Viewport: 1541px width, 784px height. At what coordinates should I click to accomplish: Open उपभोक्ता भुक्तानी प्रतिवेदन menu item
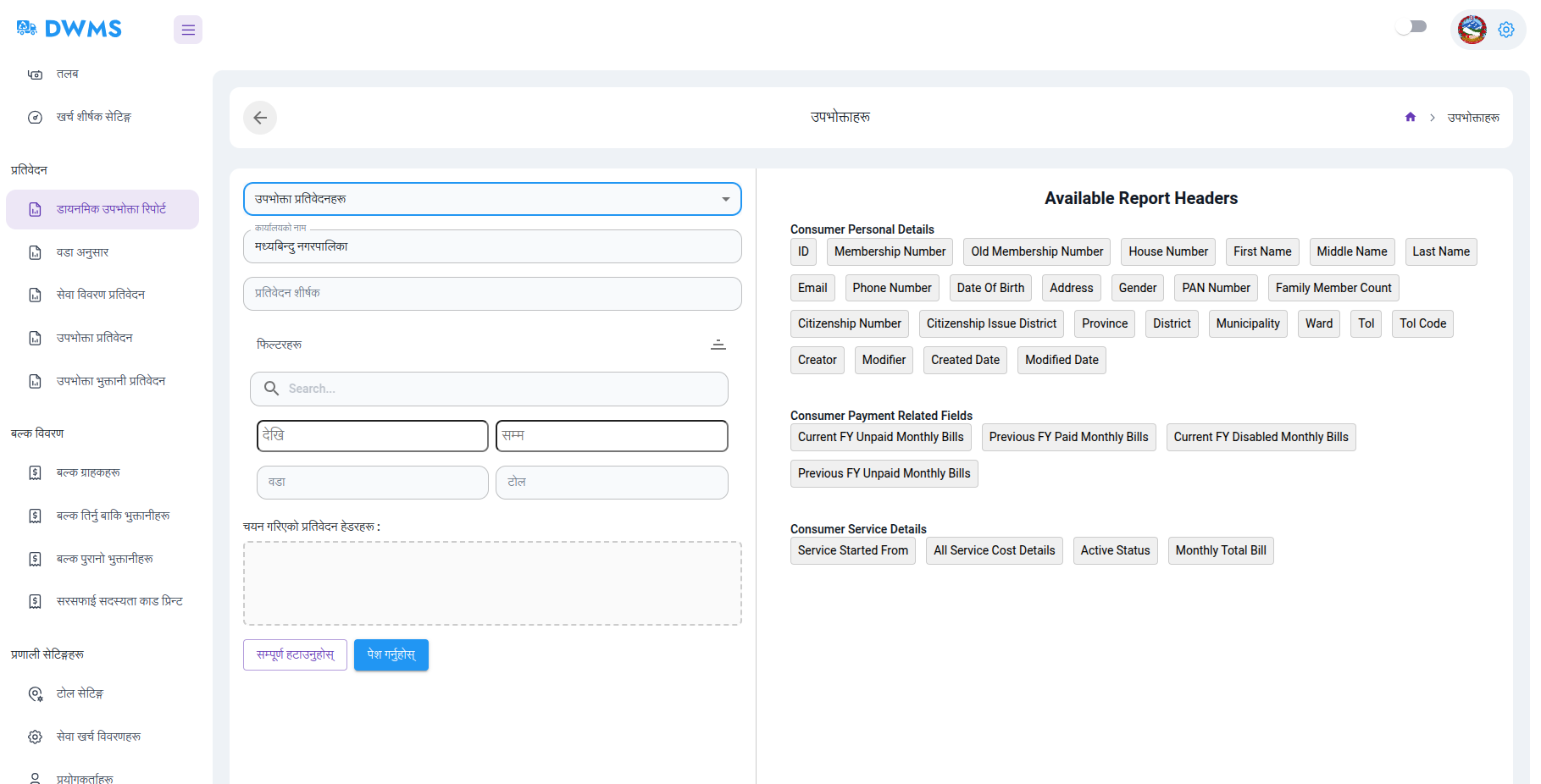click(x=110, y=381)
